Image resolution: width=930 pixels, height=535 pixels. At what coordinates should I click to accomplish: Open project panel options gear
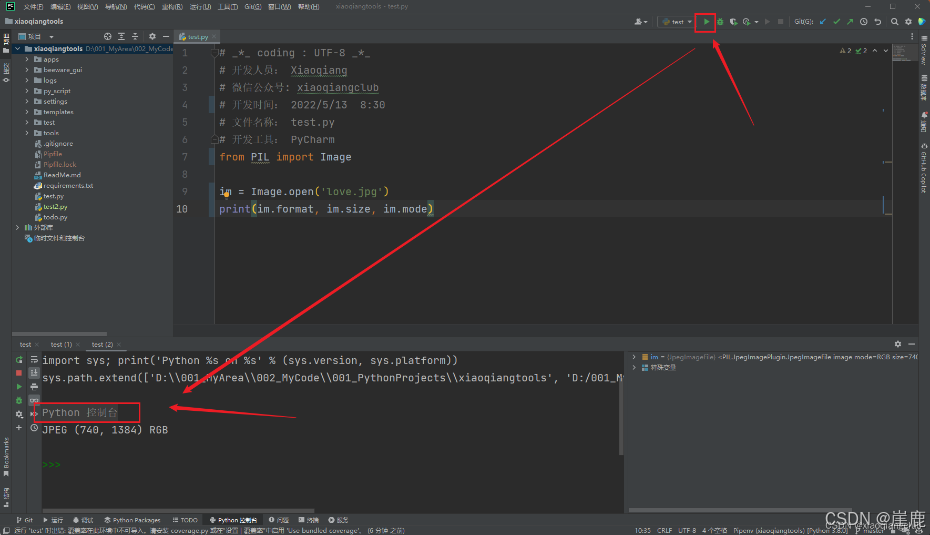(x=152, y=37)
